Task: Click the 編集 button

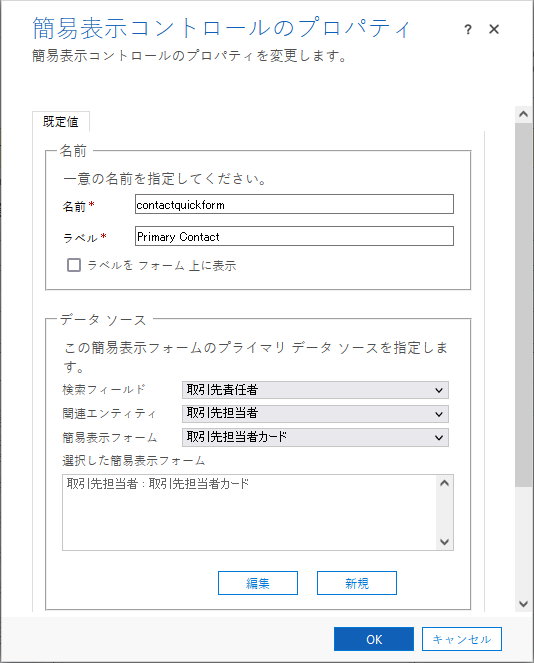Action: click(258, 583)
